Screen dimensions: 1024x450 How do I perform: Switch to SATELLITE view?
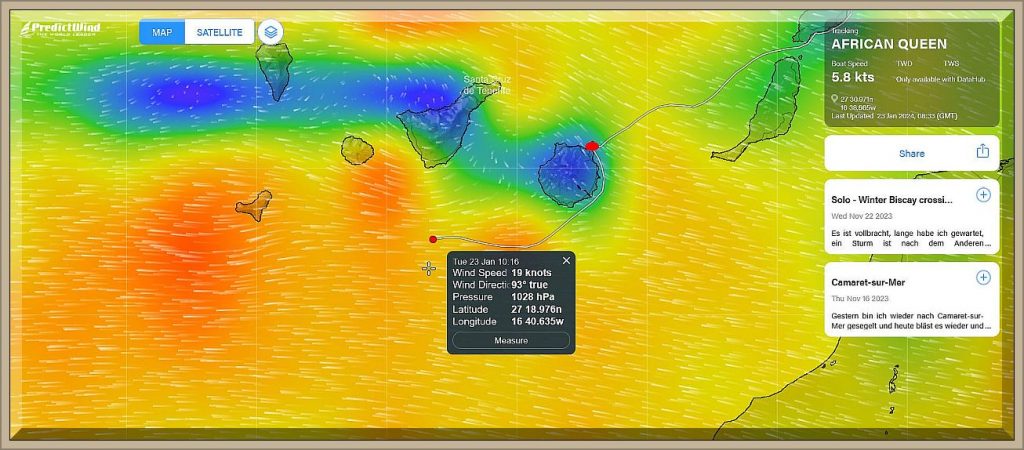(x=219, y=32)
